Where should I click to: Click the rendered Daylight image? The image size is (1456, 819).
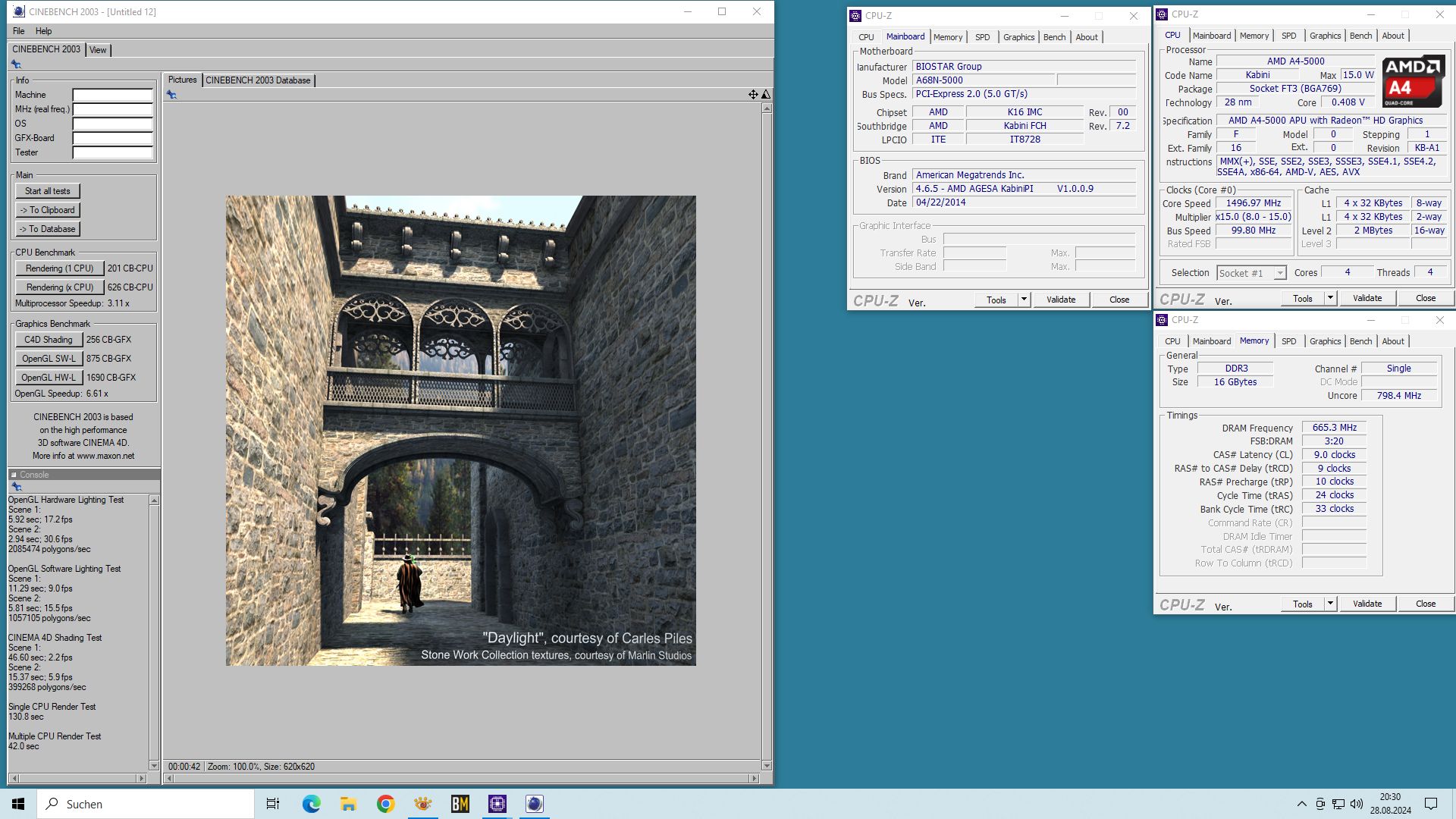(x=461, y=431)
